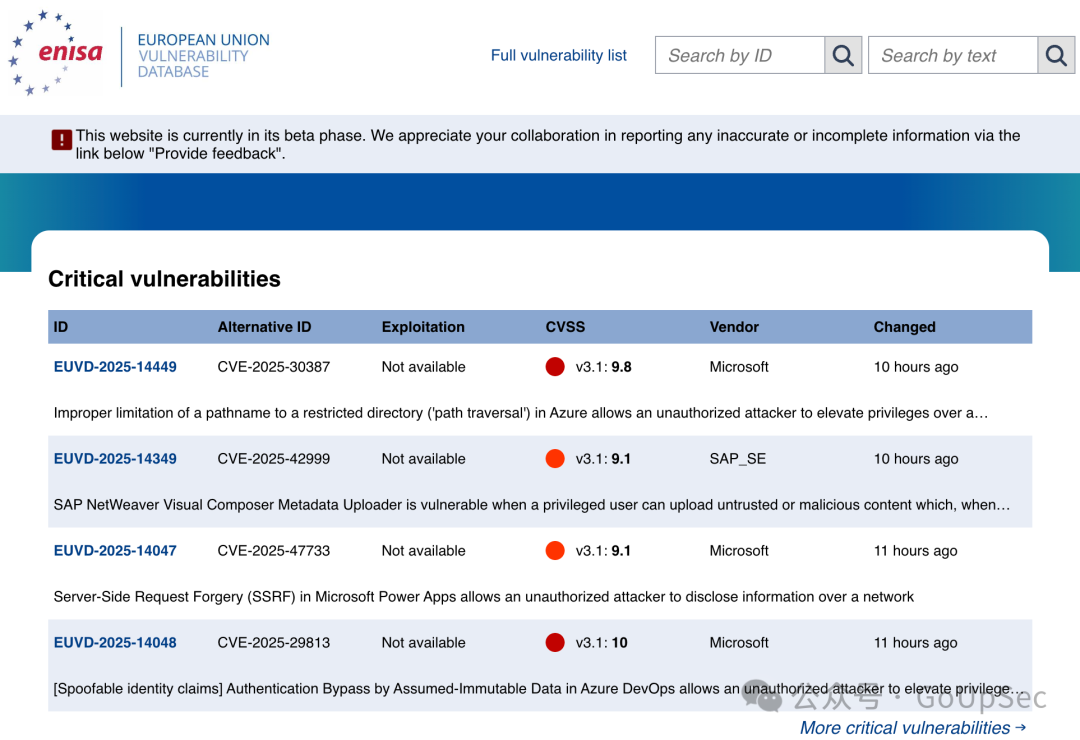Screen dimensions: 1080x740
Task: Focus the Search by ID field
Action: coord(740,55)
